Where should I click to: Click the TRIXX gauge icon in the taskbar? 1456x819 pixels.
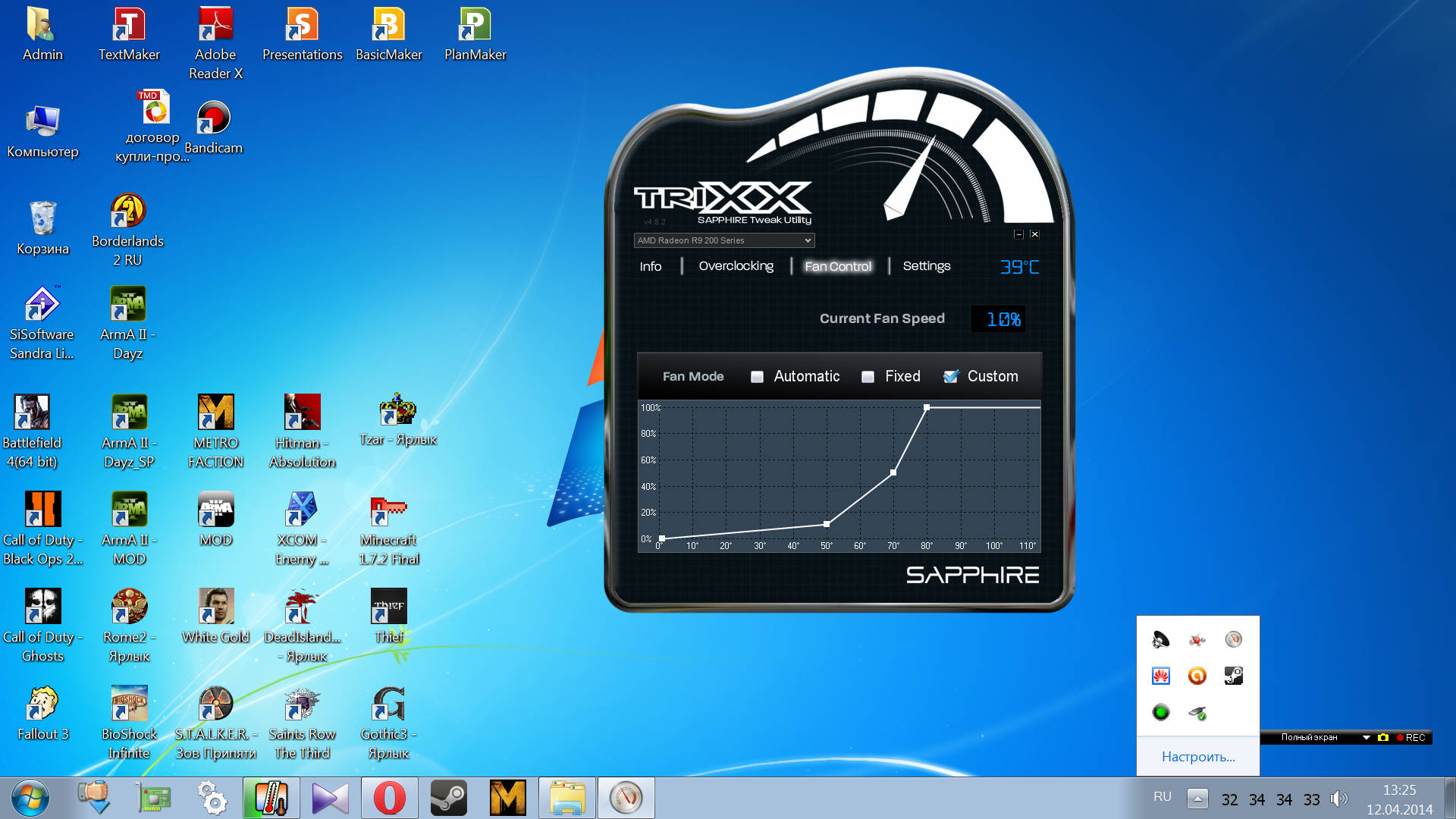coord(626,798)
